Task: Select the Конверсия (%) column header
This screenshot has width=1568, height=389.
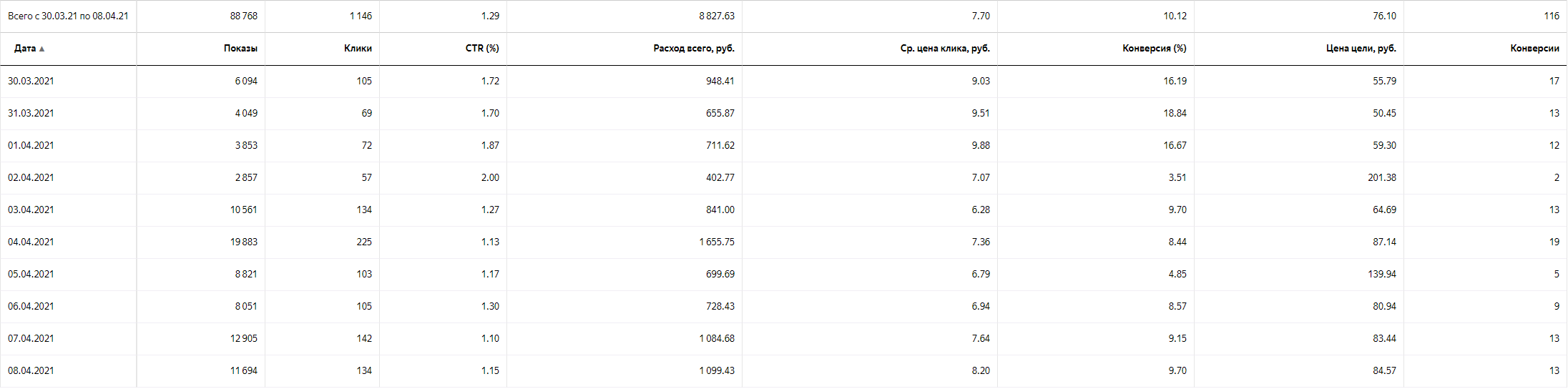Action: click(x=1155, y=49)
